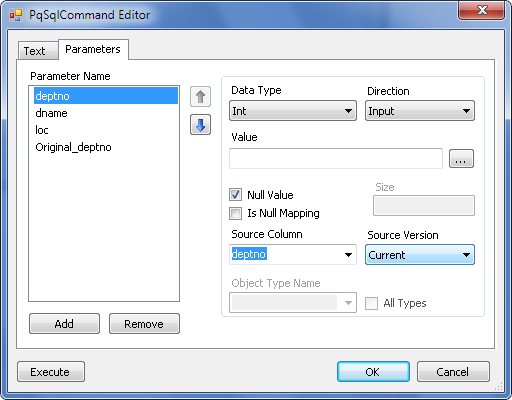
Task: Remove the selected parameter
Action: pyautogui.click(x=144, y=324)
